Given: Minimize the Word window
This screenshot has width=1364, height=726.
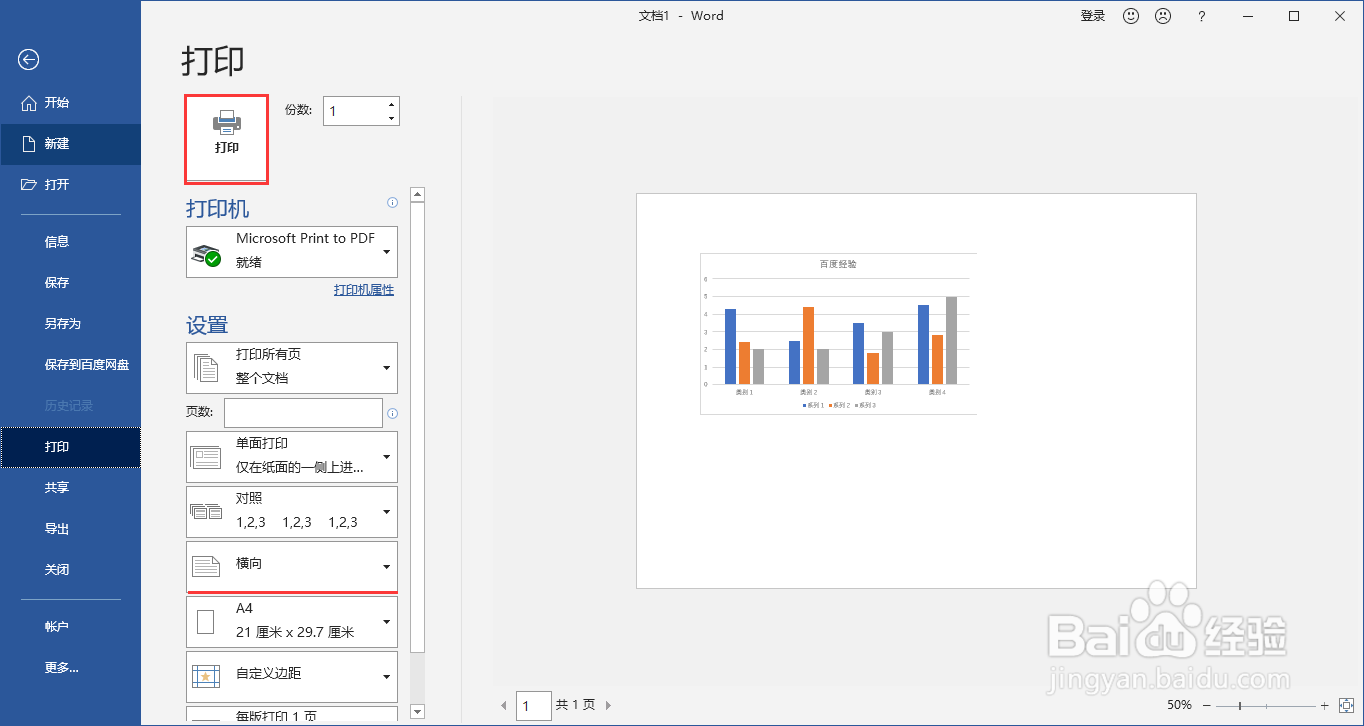Looking at the screenshot, I should [x=1248, y=16].
